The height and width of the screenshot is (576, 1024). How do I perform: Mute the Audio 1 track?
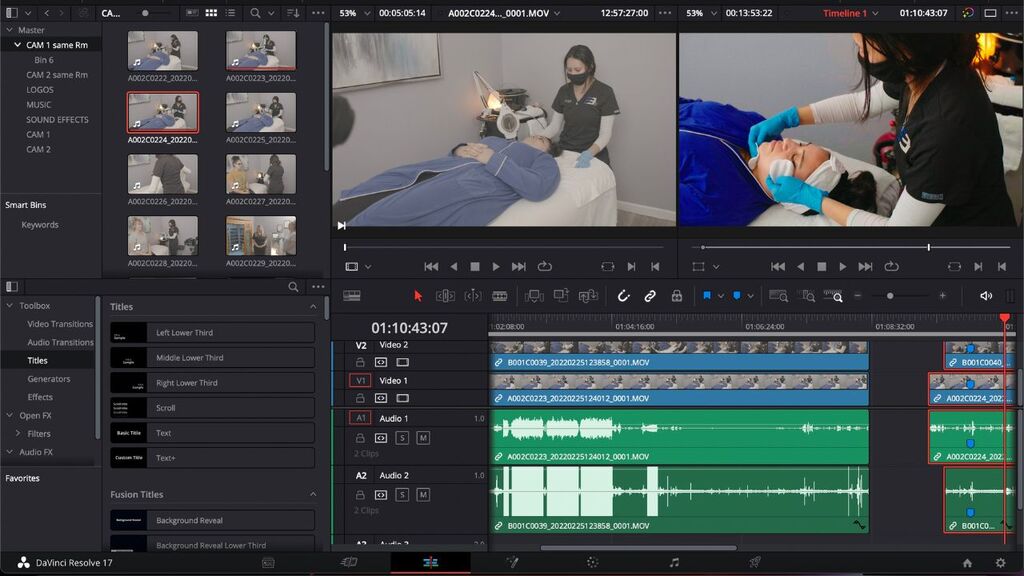pyautogui.click(x=423, y=438)
